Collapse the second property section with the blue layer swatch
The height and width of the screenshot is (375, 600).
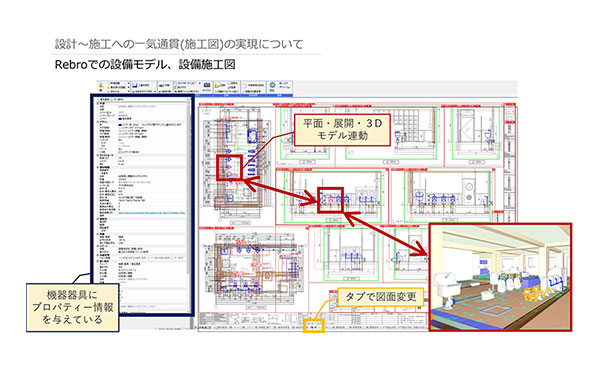click(98, 122)
